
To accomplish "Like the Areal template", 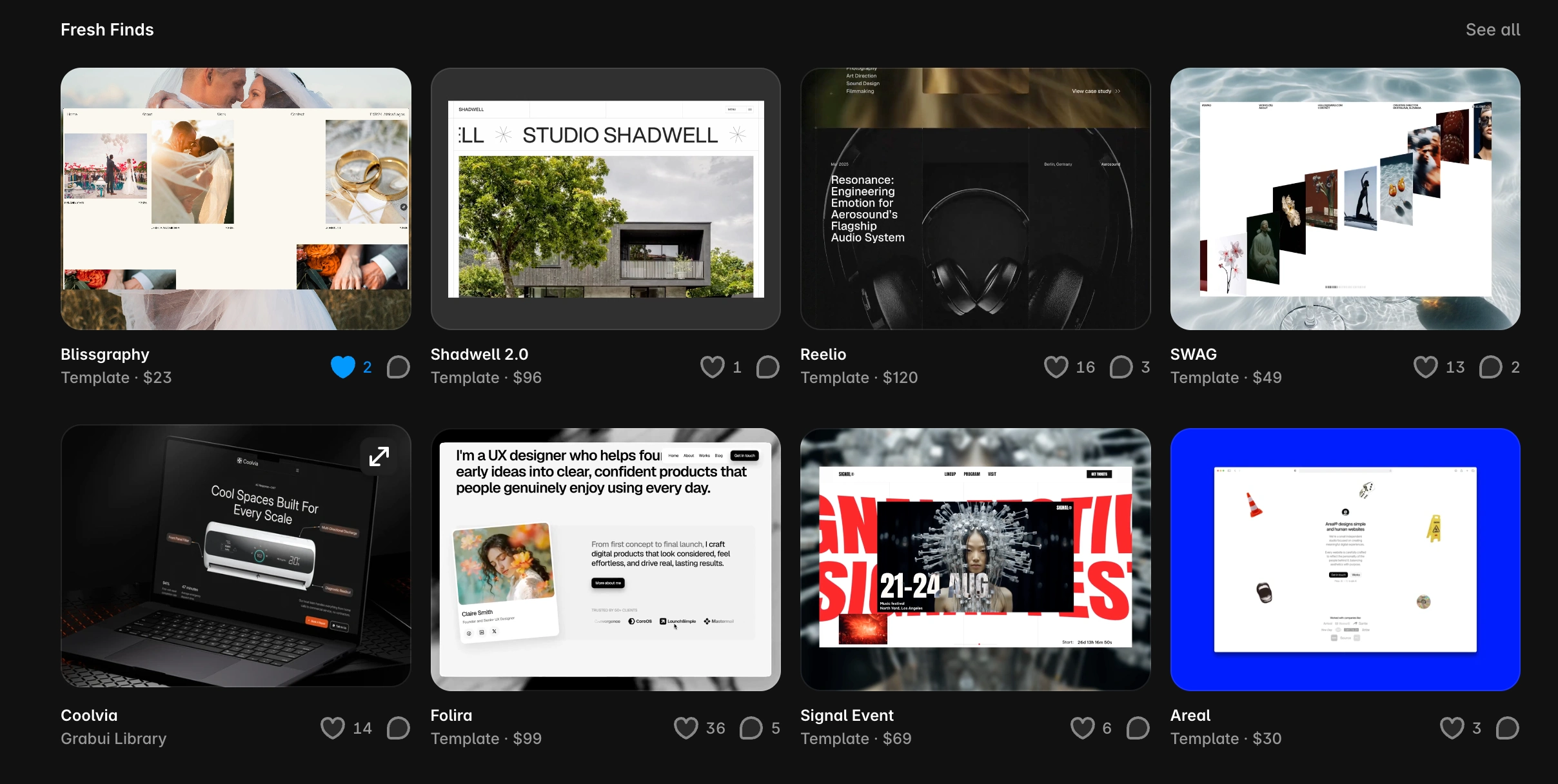I will click(1452, 728).
